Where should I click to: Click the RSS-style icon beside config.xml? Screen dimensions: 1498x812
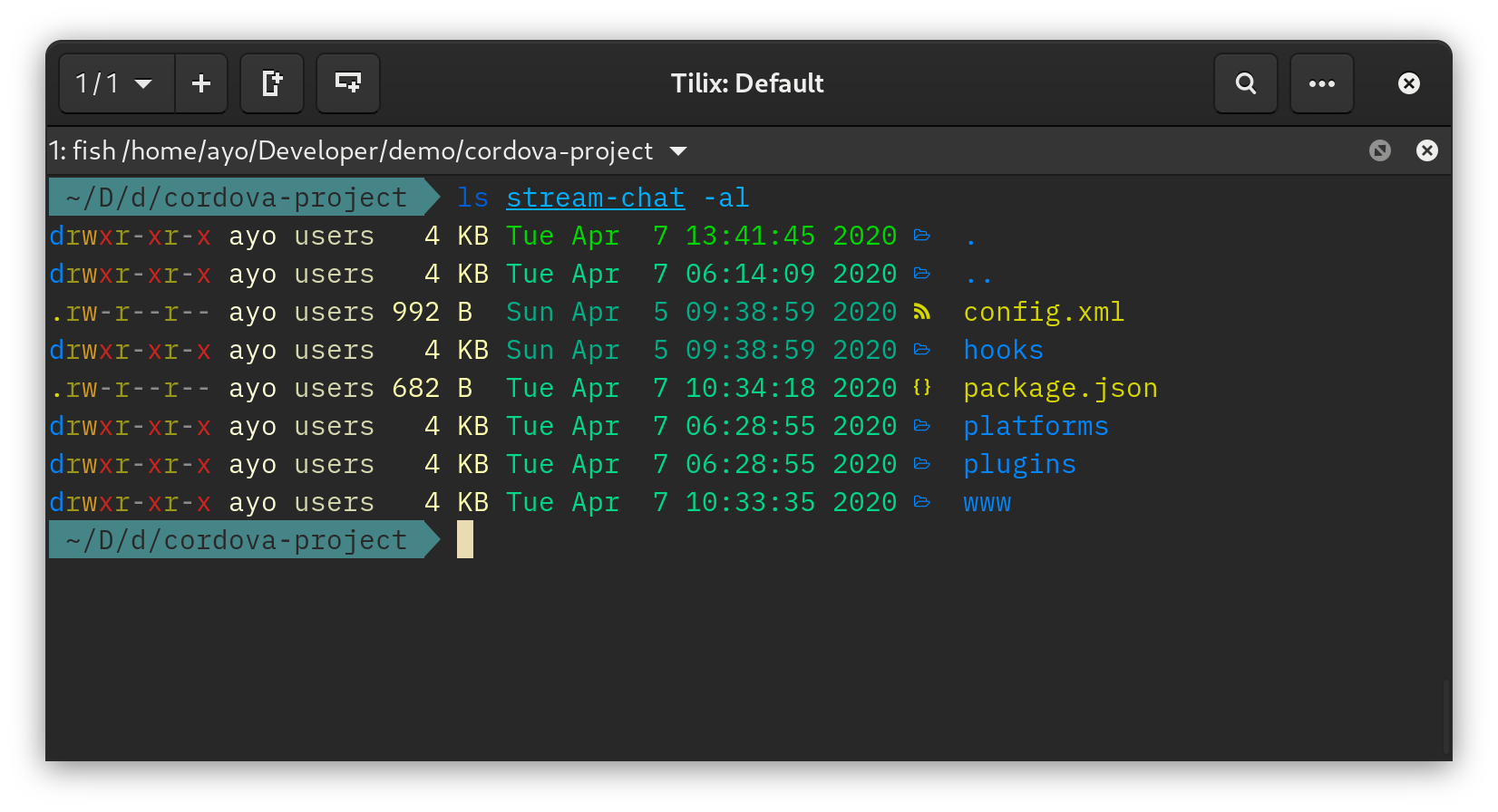tap(922, 312)
